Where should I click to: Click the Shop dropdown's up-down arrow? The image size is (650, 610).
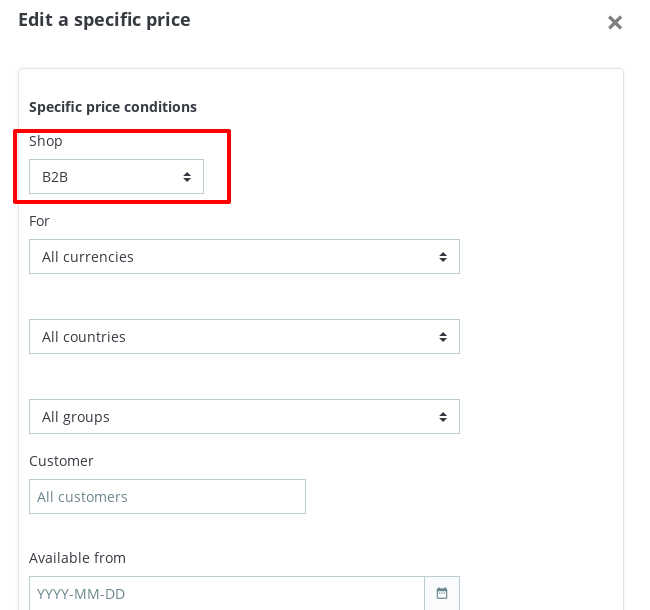point(187,177)
